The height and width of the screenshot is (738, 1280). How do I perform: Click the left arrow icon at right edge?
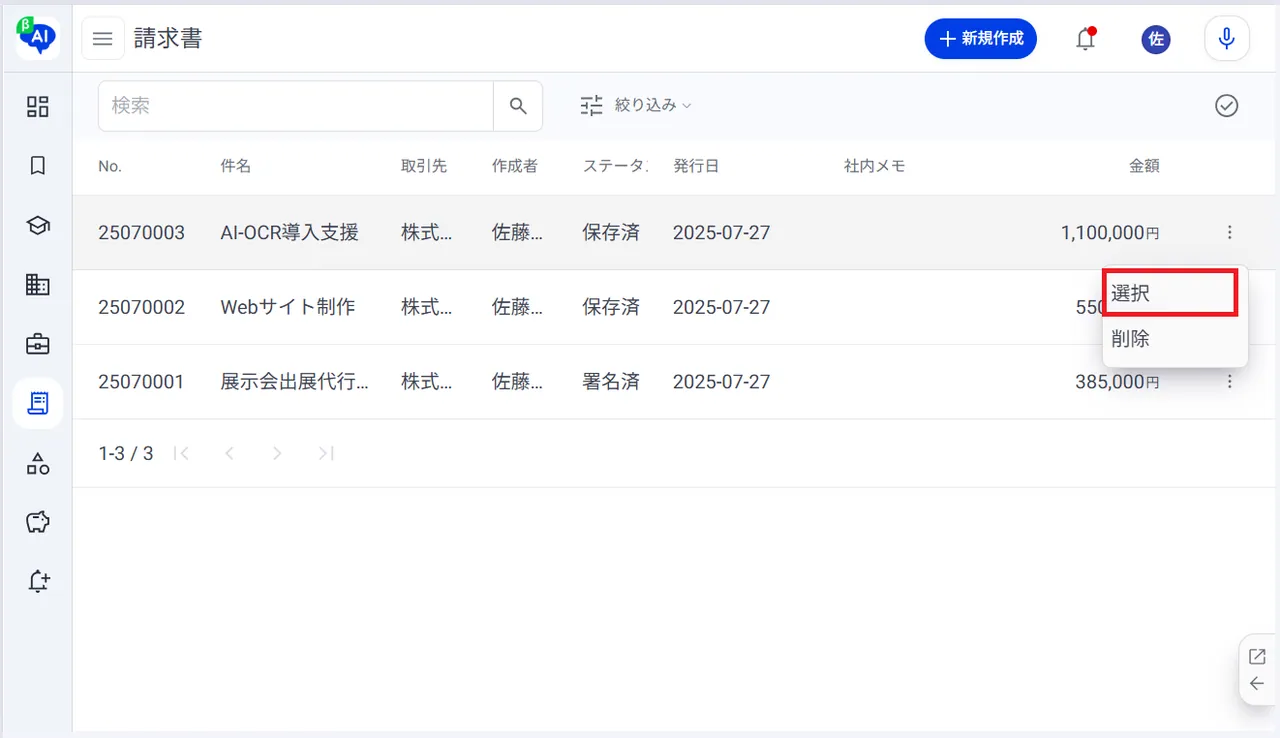point(1257,684)
